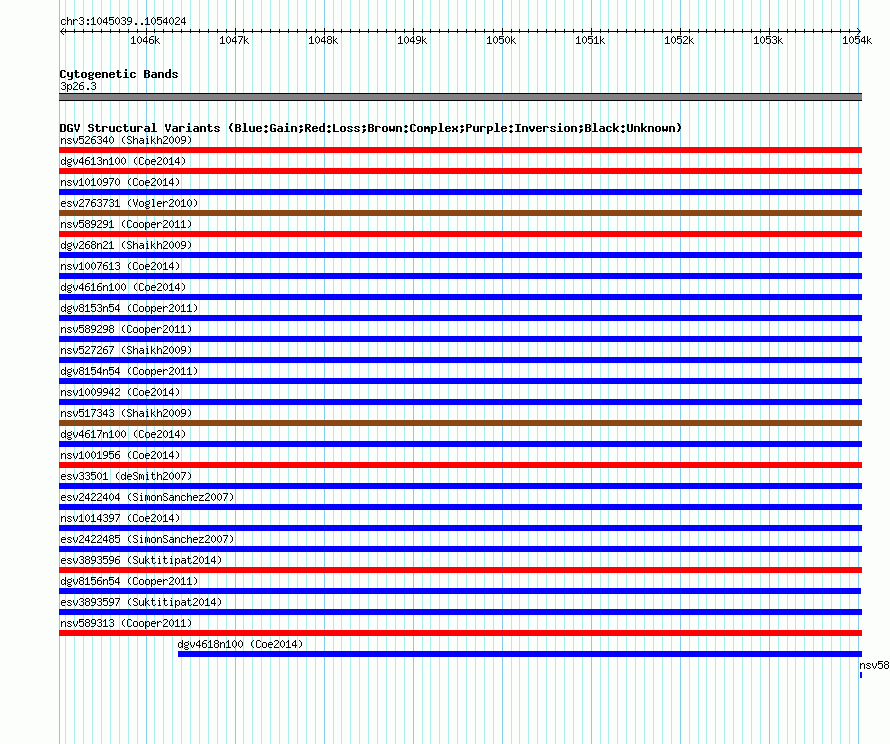Click the blue bar under esv33501
This screenshot has height=744, width=890.
[460, 486]
